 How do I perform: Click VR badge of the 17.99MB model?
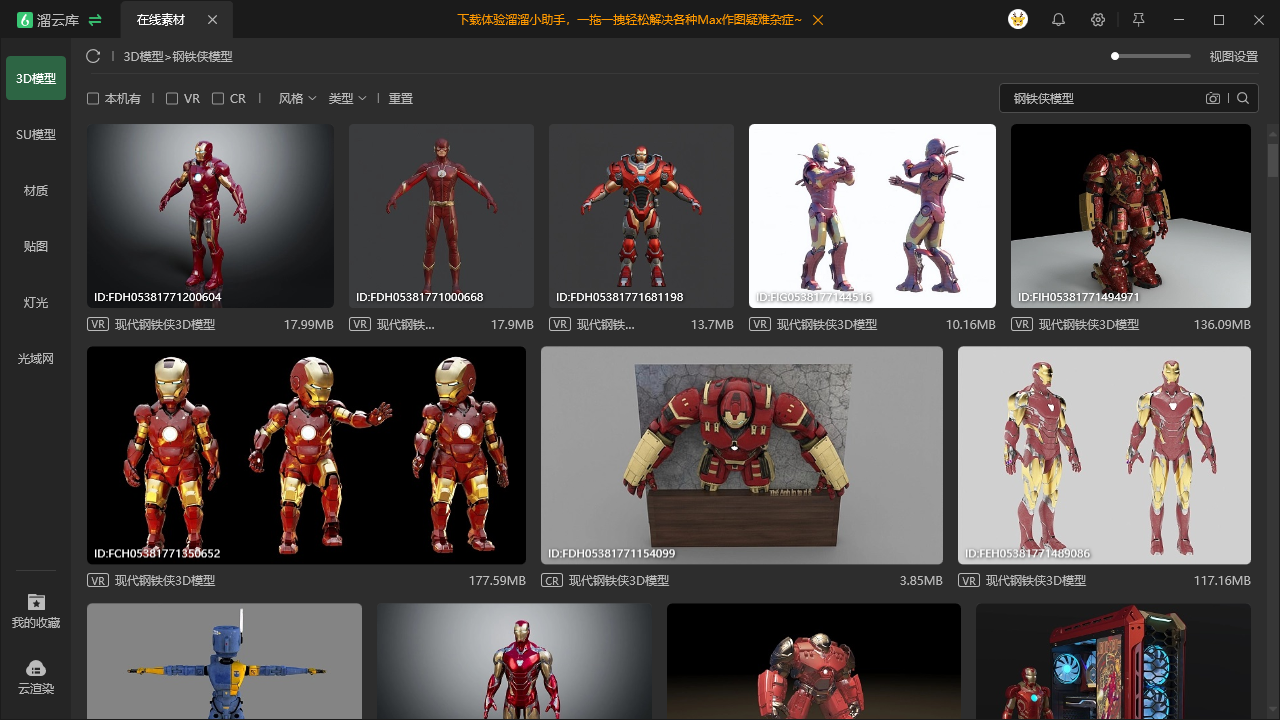tap(98, 324)
